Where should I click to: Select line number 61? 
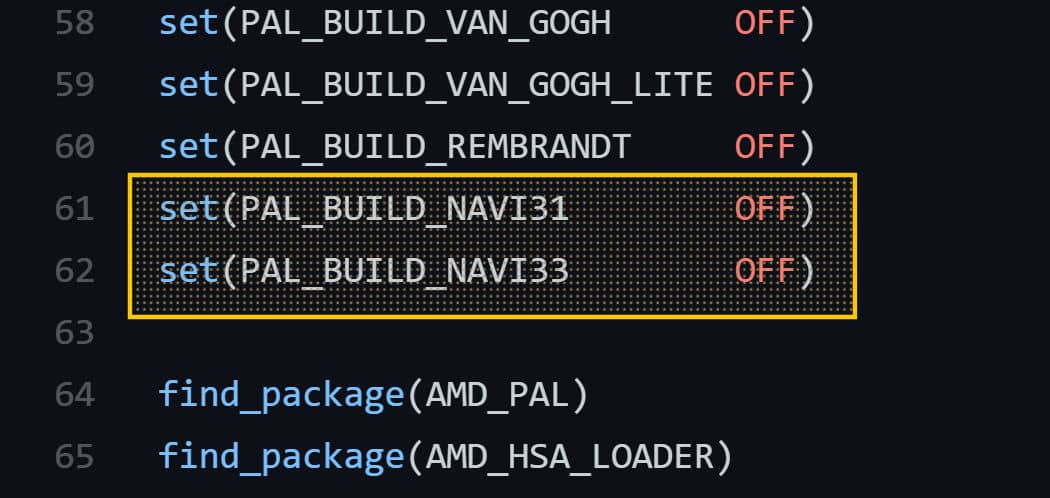point(75,209)
